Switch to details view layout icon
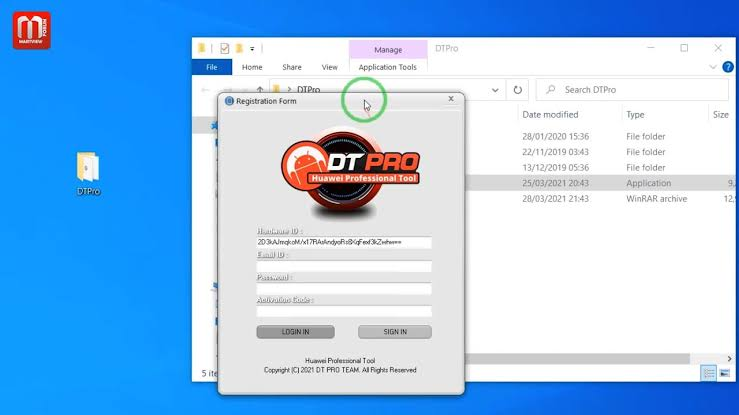The height and width of the screenshot is (415, 739). (709, 373)
